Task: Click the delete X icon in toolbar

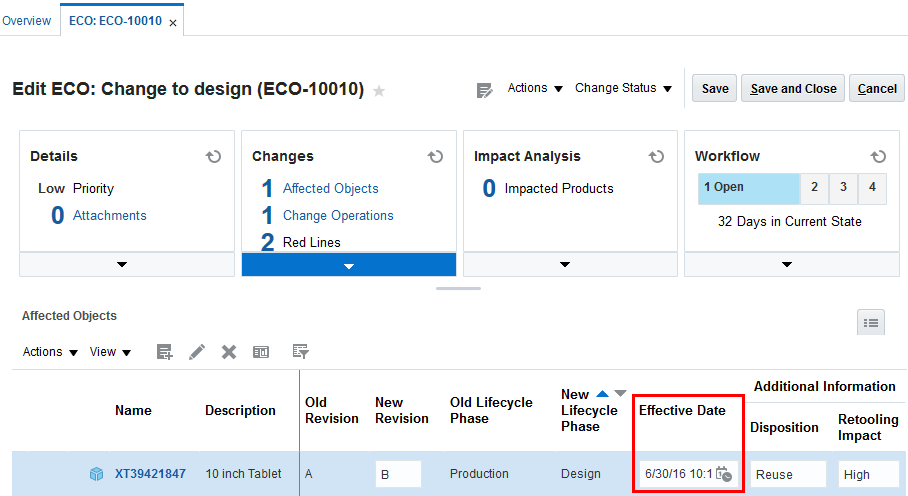Action: click(229, 352)
